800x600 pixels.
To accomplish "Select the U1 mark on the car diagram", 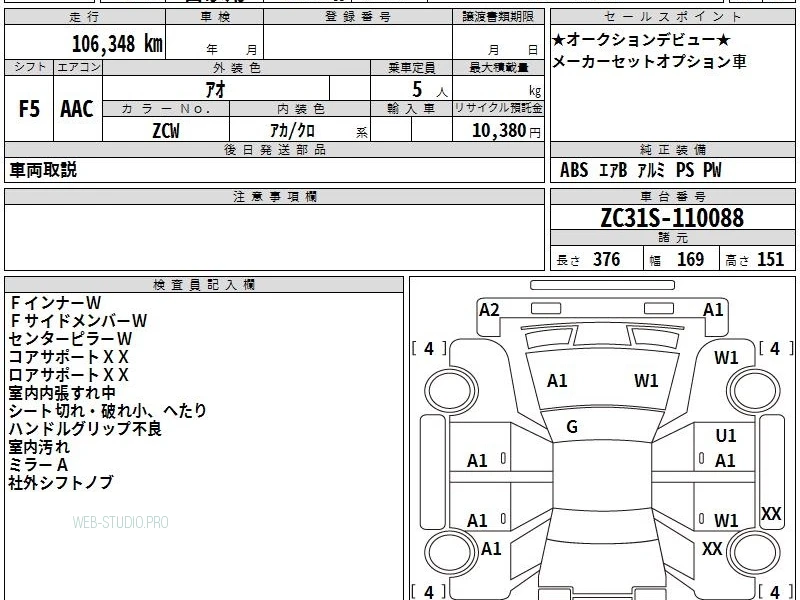I will coord(726,435).
